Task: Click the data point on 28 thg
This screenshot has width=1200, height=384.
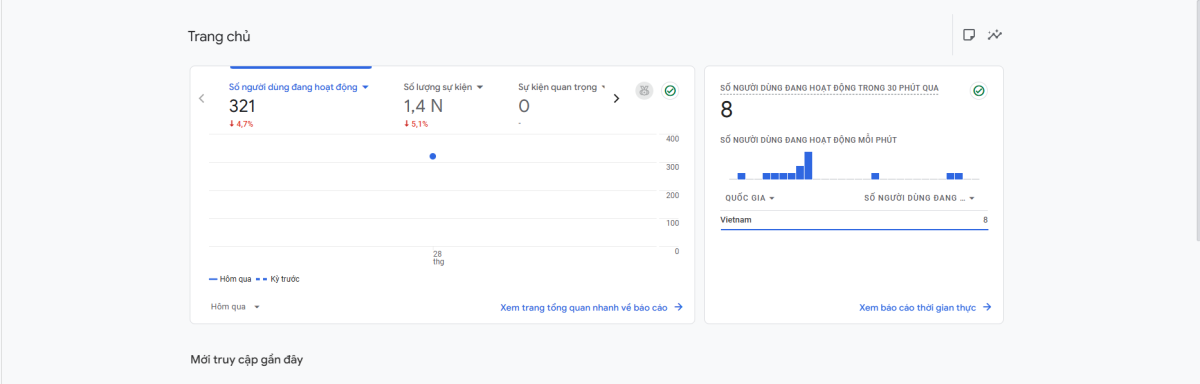Action: tap(433, 156)
